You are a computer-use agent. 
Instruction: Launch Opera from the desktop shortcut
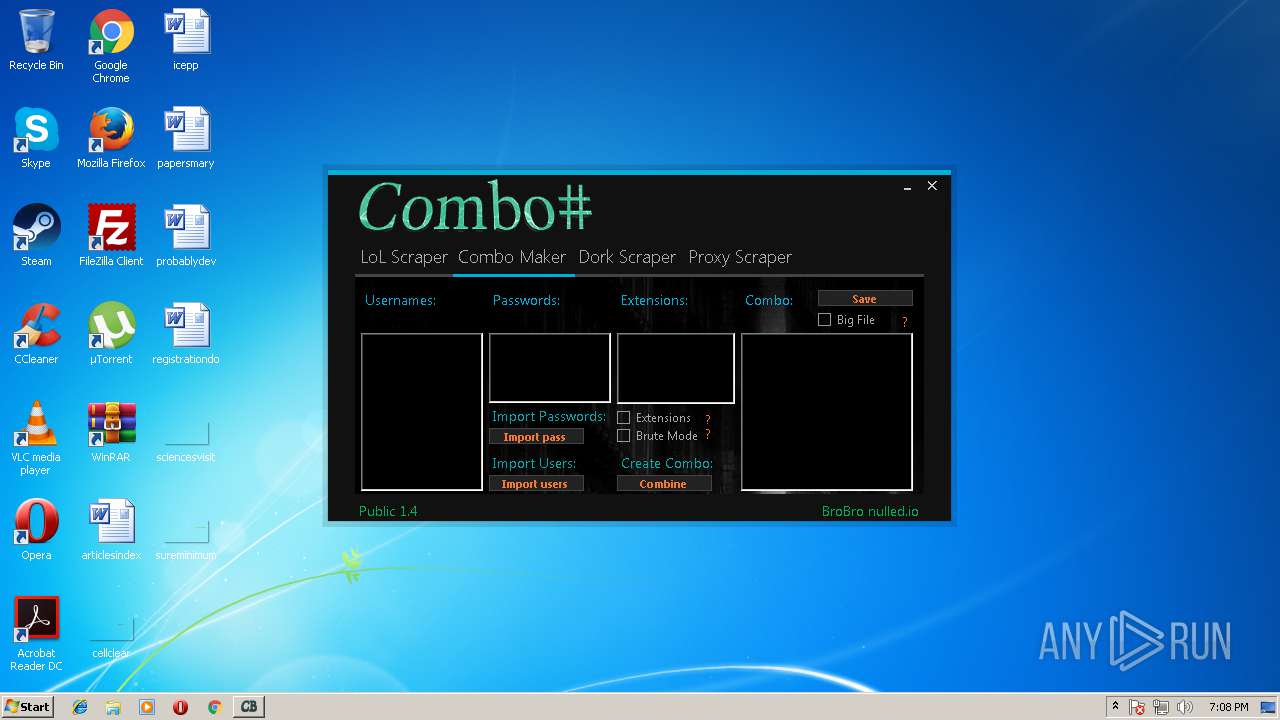click(x=36, y=531)
